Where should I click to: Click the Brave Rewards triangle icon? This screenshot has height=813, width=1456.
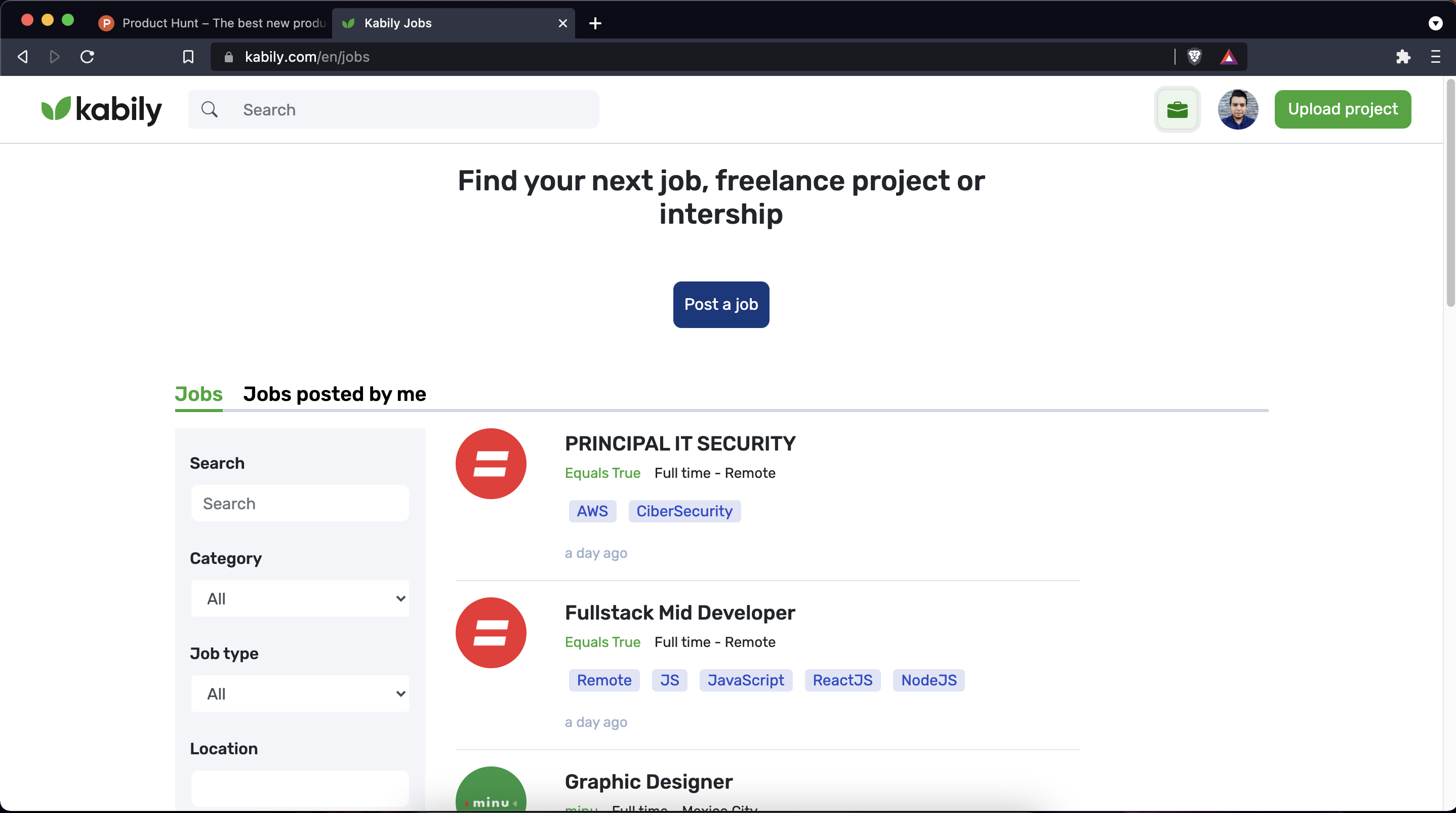(1228, 57)
